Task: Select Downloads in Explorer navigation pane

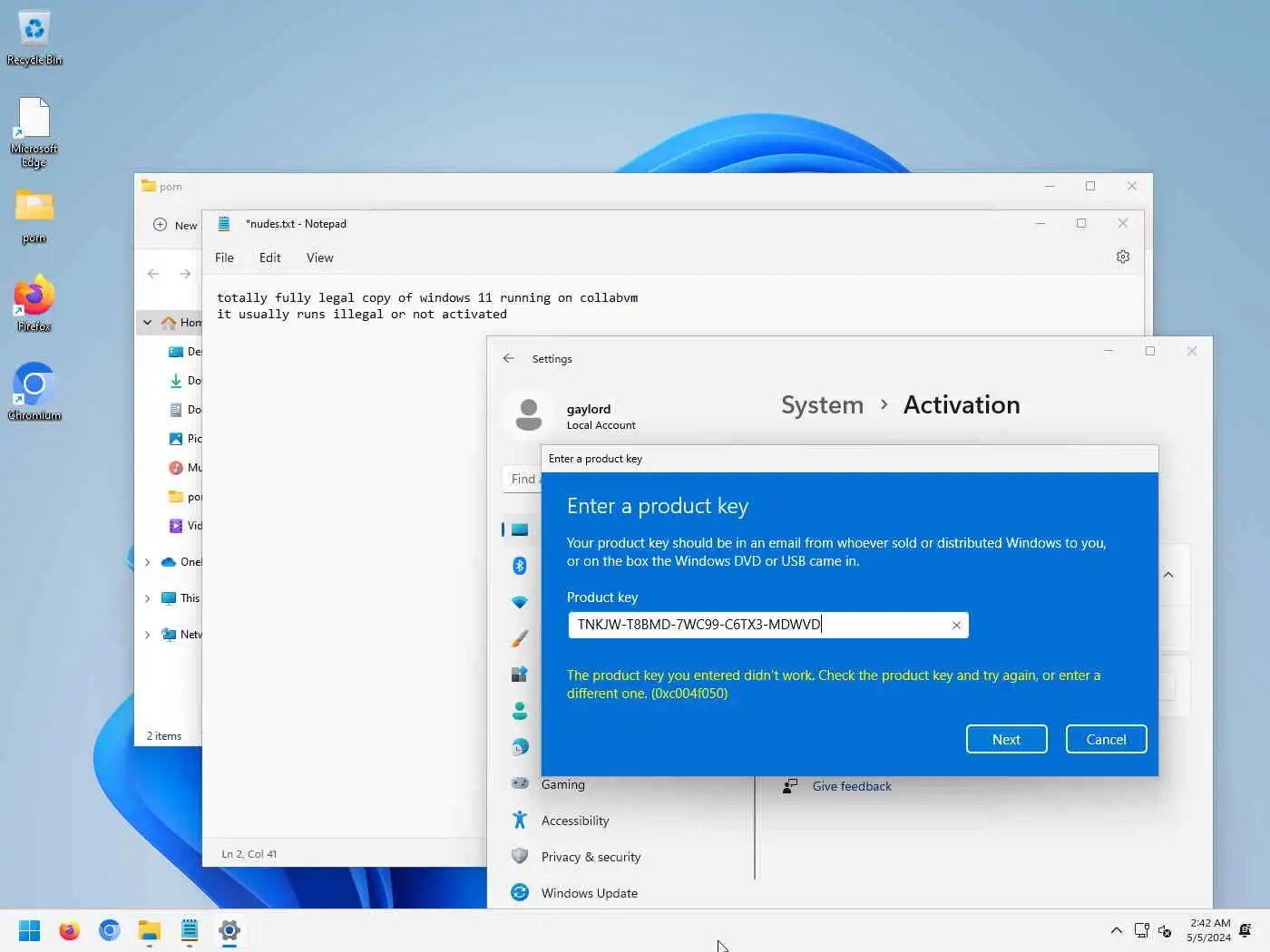Action: pos(186,381)
